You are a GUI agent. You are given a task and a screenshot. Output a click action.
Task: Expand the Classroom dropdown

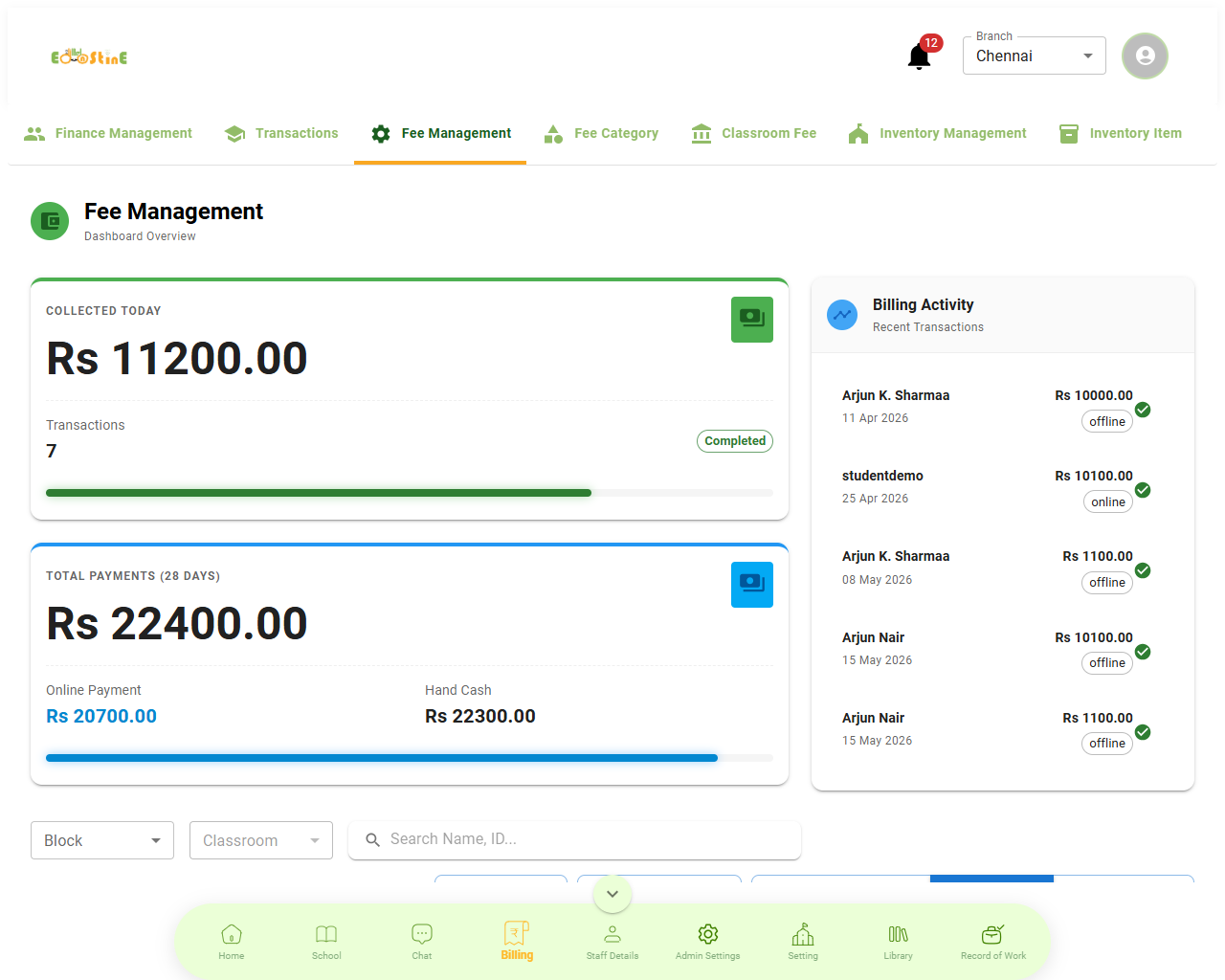pyautogui.click(x=261, y=840)
